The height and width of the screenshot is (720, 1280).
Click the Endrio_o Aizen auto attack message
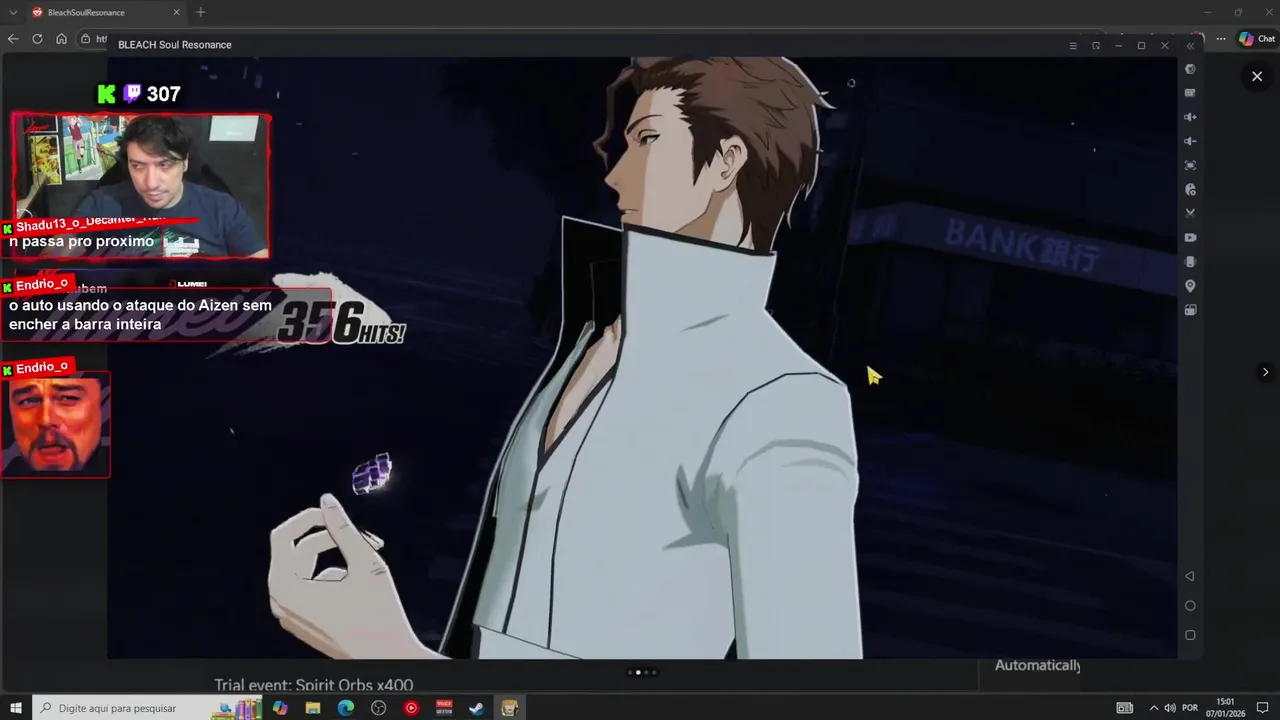pyautogui.click(x=140, y=315)
